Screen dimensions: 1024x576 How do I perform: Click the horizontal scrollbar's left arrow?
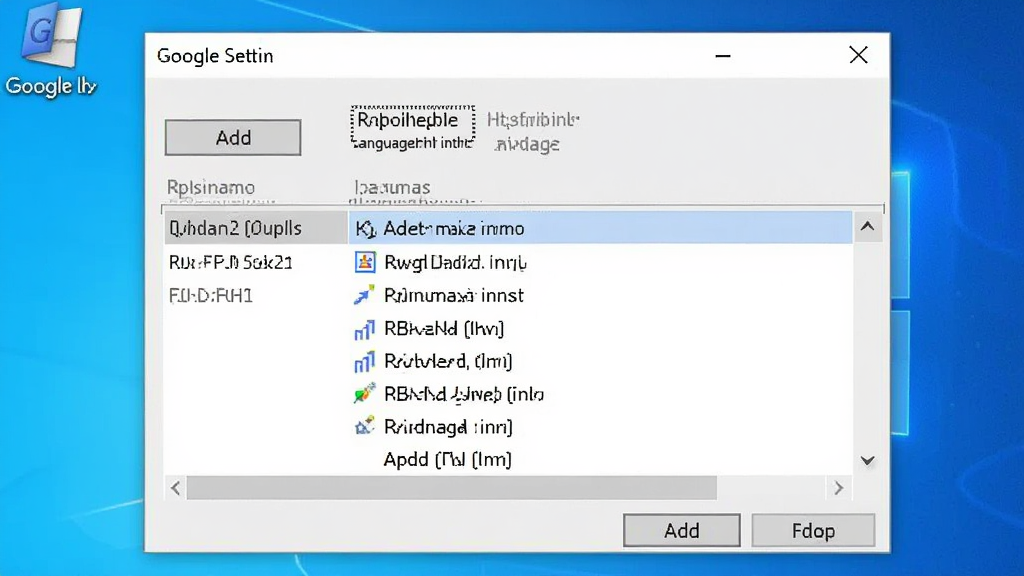(175, 488)
